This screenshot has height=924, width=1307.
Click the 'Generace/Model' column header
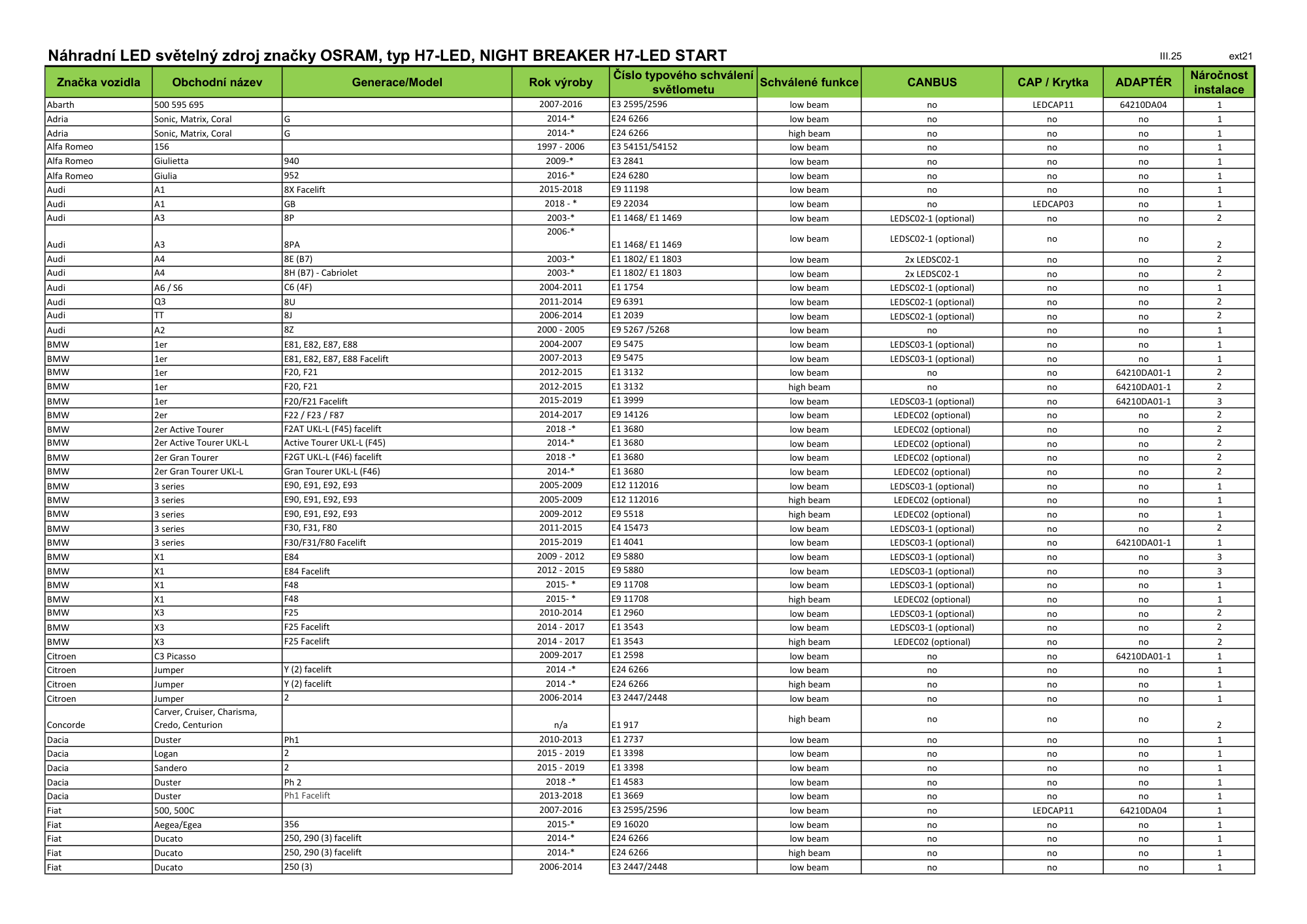pyautogui.click(x=397, y=82)
